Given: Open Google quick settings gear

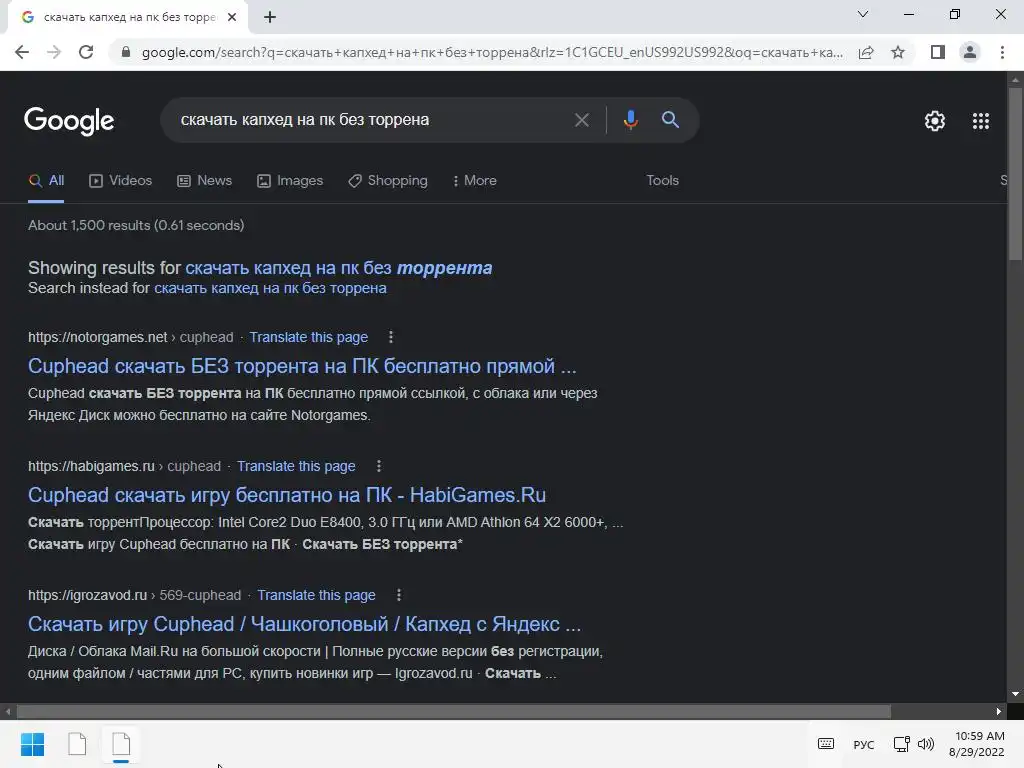Looking at the screenshot, I should 935,121.
